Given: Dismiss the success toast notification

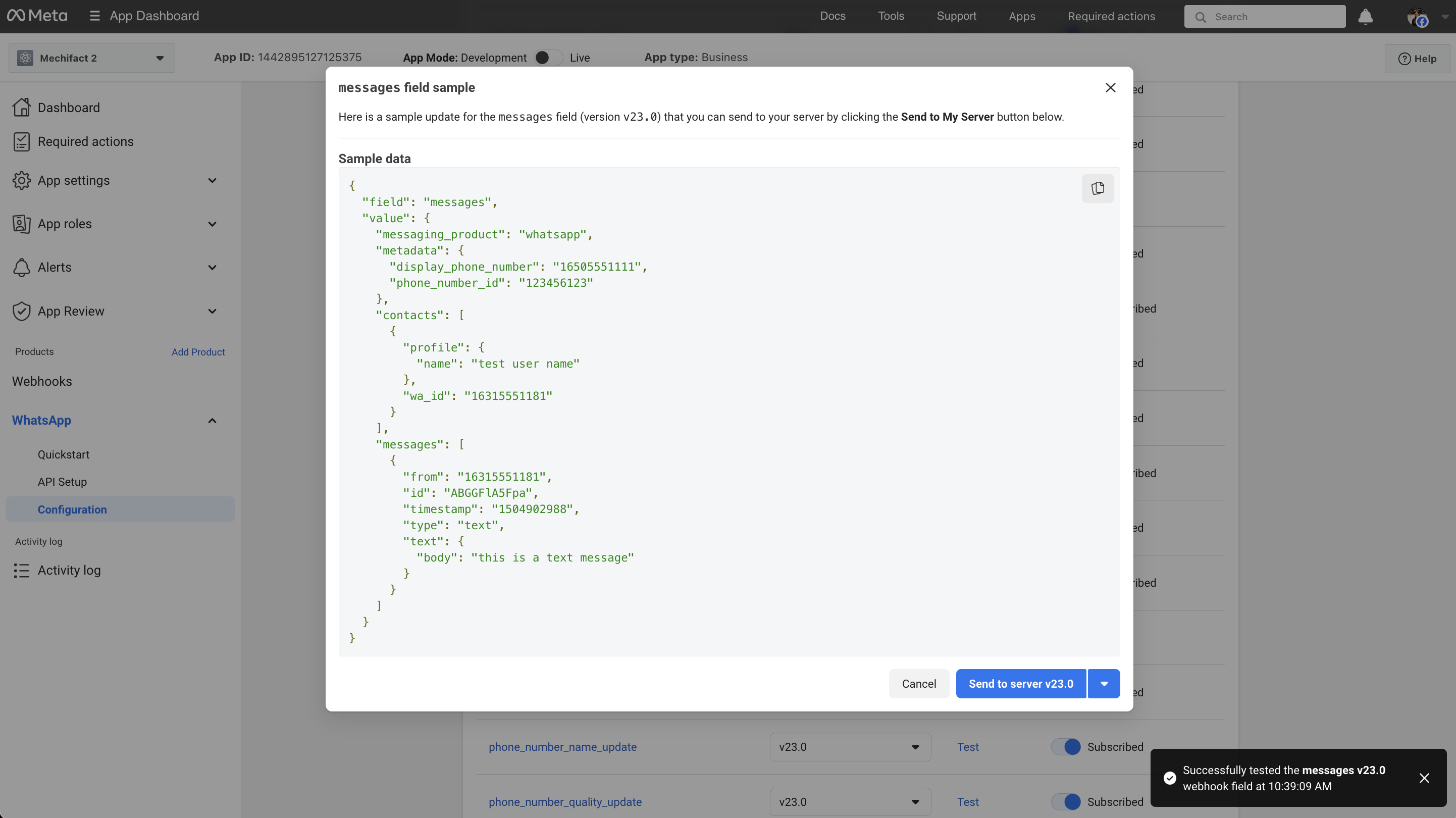Looking at the screenshot, I should tap(1424, 778).
